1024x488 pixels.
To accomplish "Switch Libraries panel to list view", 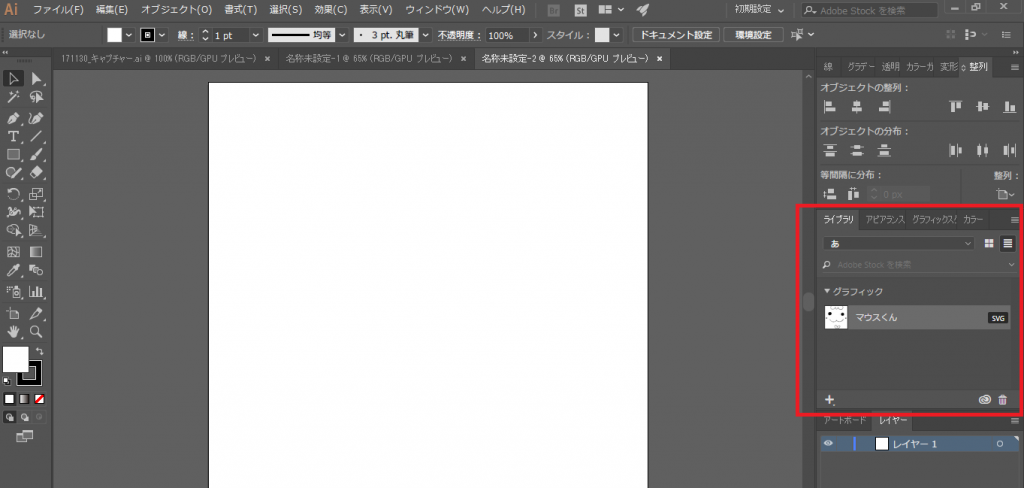I will coord(1007,243).
